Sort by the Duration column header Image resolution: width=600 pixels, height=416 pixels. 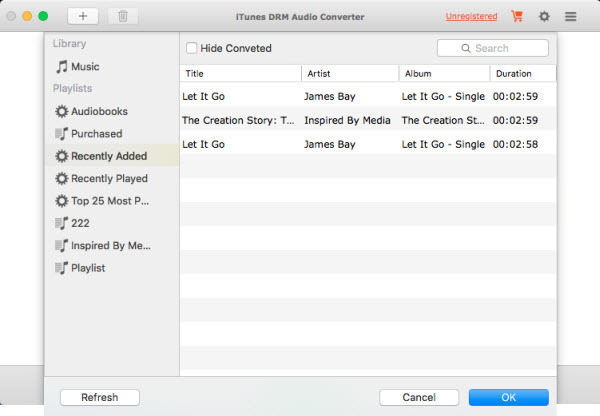click(x=523, y=73)
